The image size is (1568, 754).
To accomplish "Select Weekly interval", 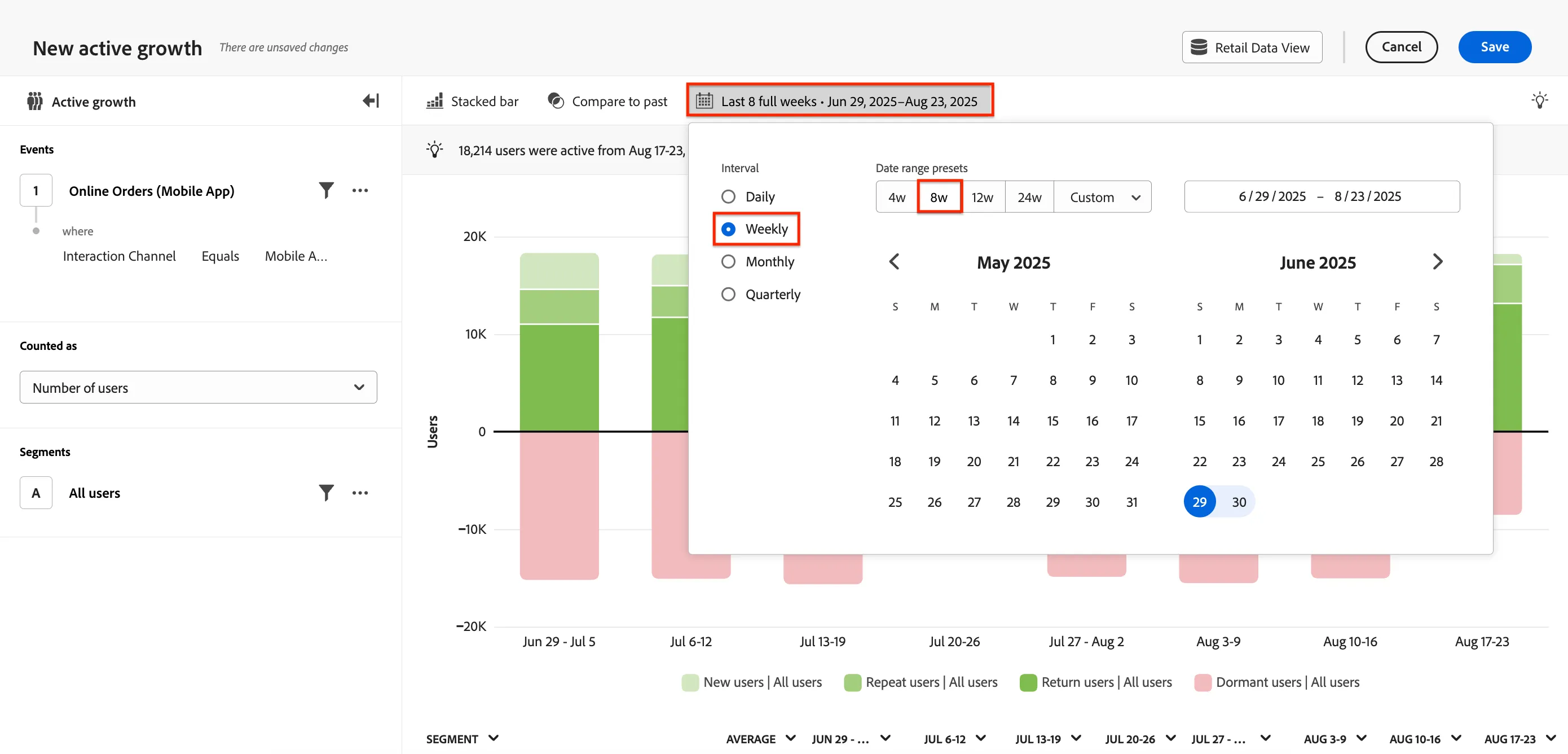I will 728,229.
